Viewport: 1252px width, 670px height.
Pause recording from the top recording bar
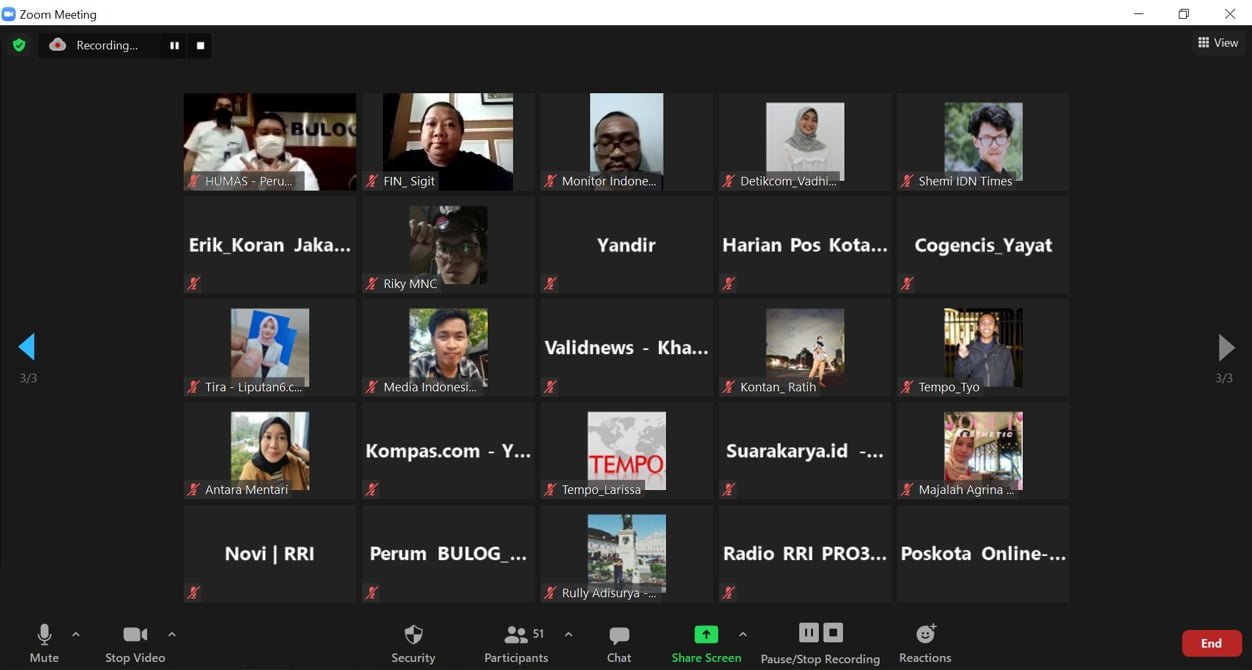coord(175,45)
